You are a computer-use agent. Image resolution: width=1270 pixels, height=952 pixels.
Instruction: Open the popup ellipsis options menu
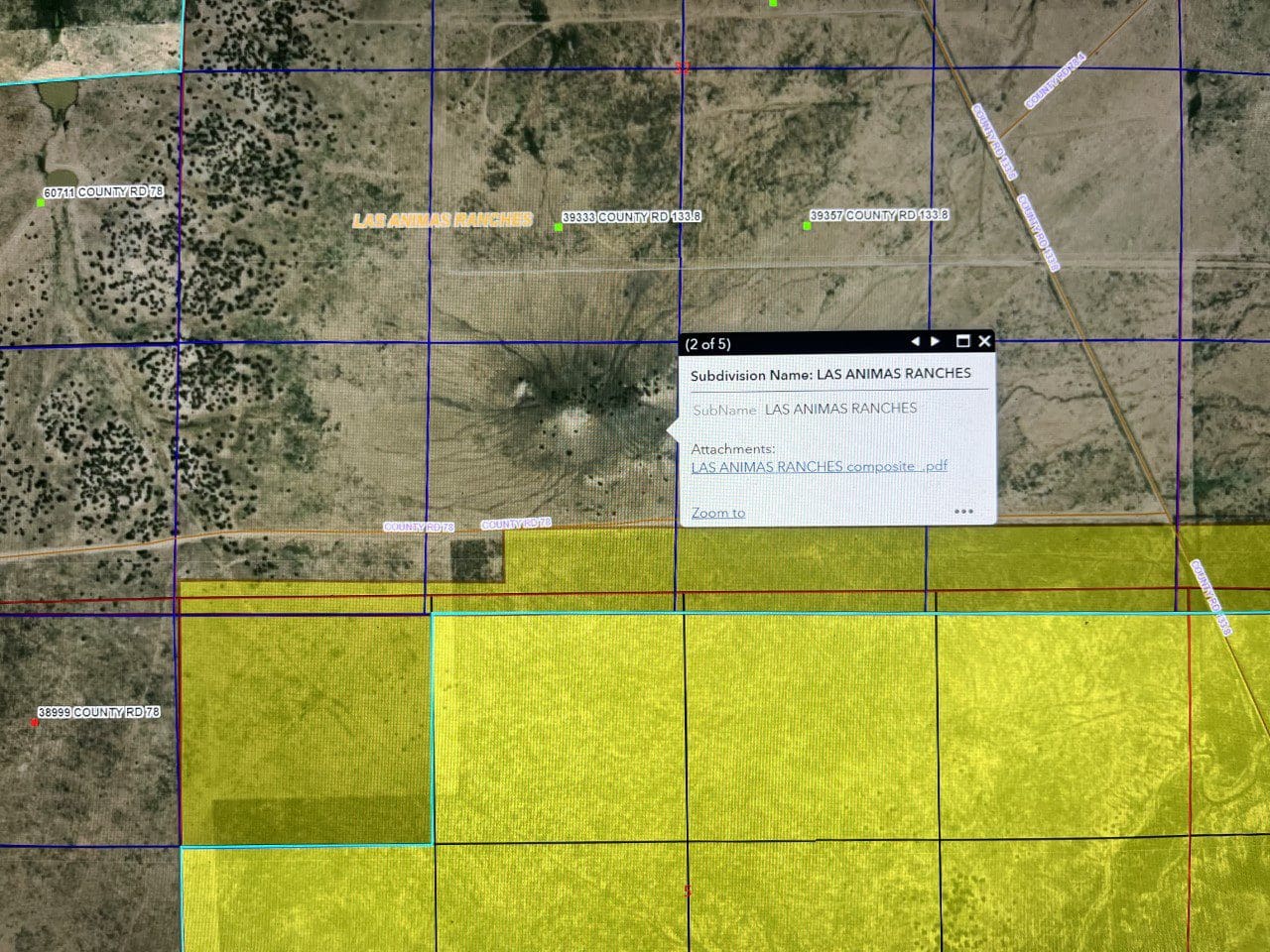pyautogui.click(x=963, y=511)
